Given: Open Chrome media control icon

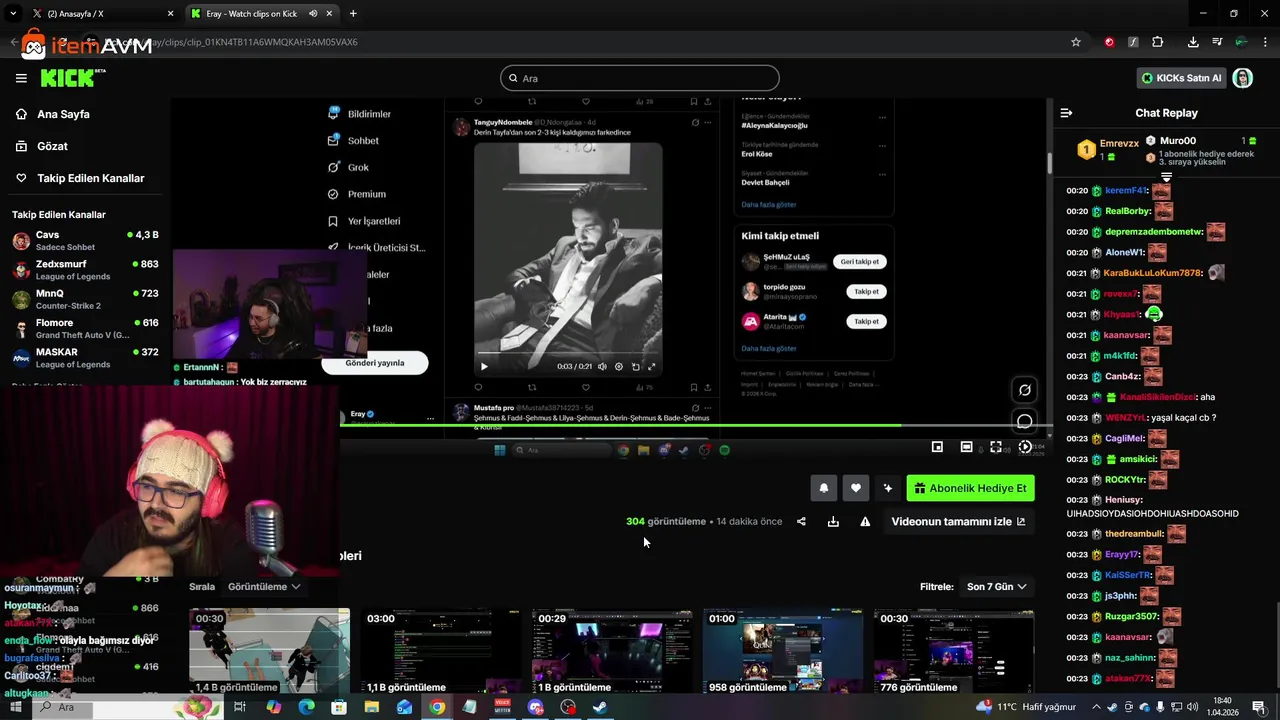Looking at the screenshot, I should tap(1217, 42).
